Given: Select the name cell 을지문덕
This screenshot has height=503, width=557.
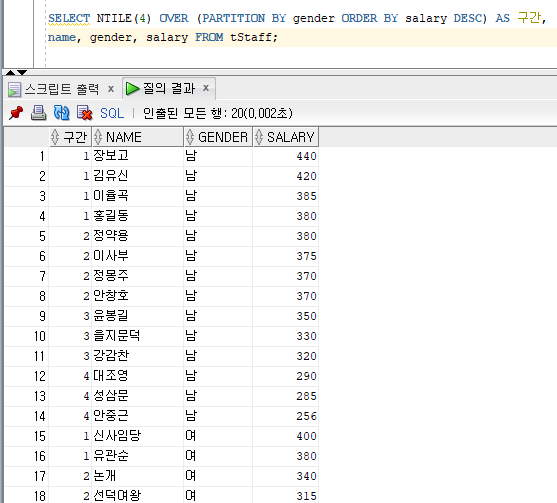Looking at the screenshot, I should 138,335.
